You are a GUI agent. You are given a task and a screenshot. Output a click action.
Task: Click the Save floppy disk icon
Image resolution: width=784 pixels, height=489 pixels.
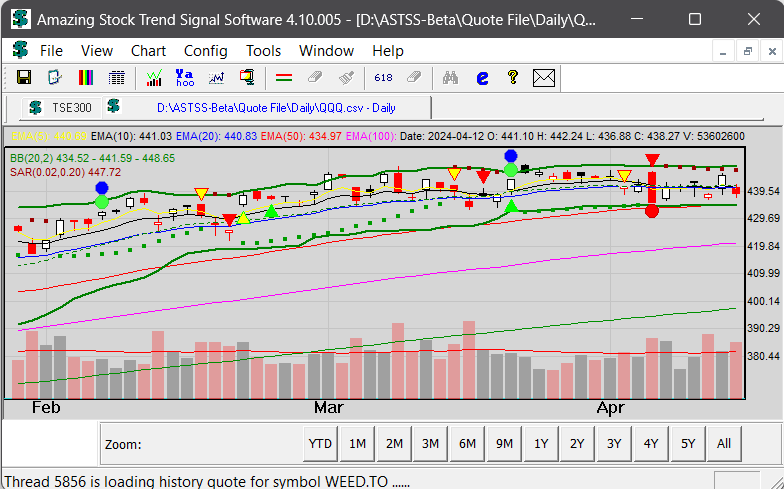24,77
